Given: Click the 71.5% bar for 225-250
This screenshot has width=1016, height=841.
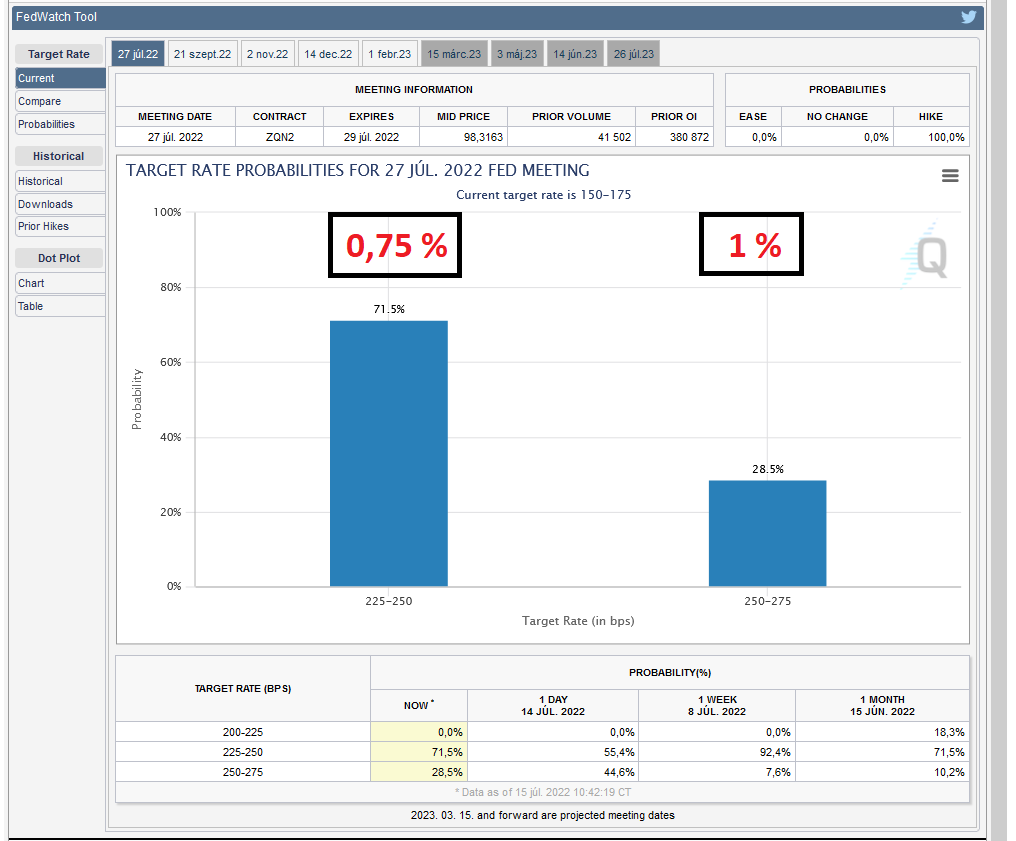Looking at the screenshot, I should tap(389, 454).
